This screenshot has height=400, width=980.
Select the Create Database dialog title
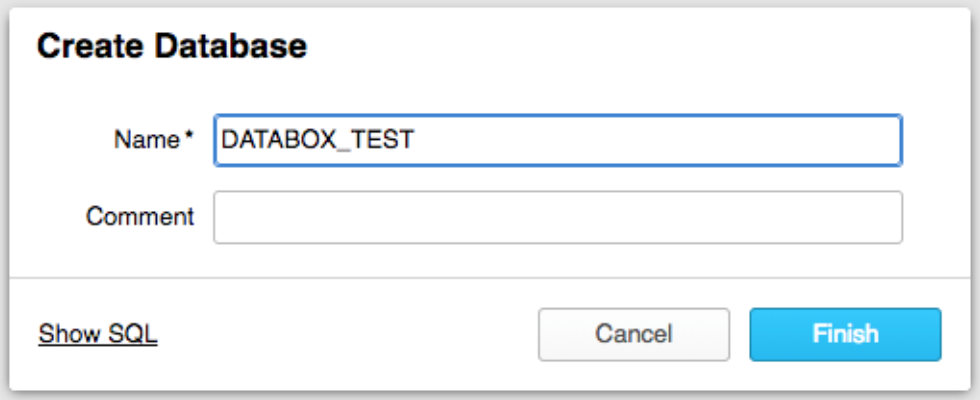[x=171, y=45]
